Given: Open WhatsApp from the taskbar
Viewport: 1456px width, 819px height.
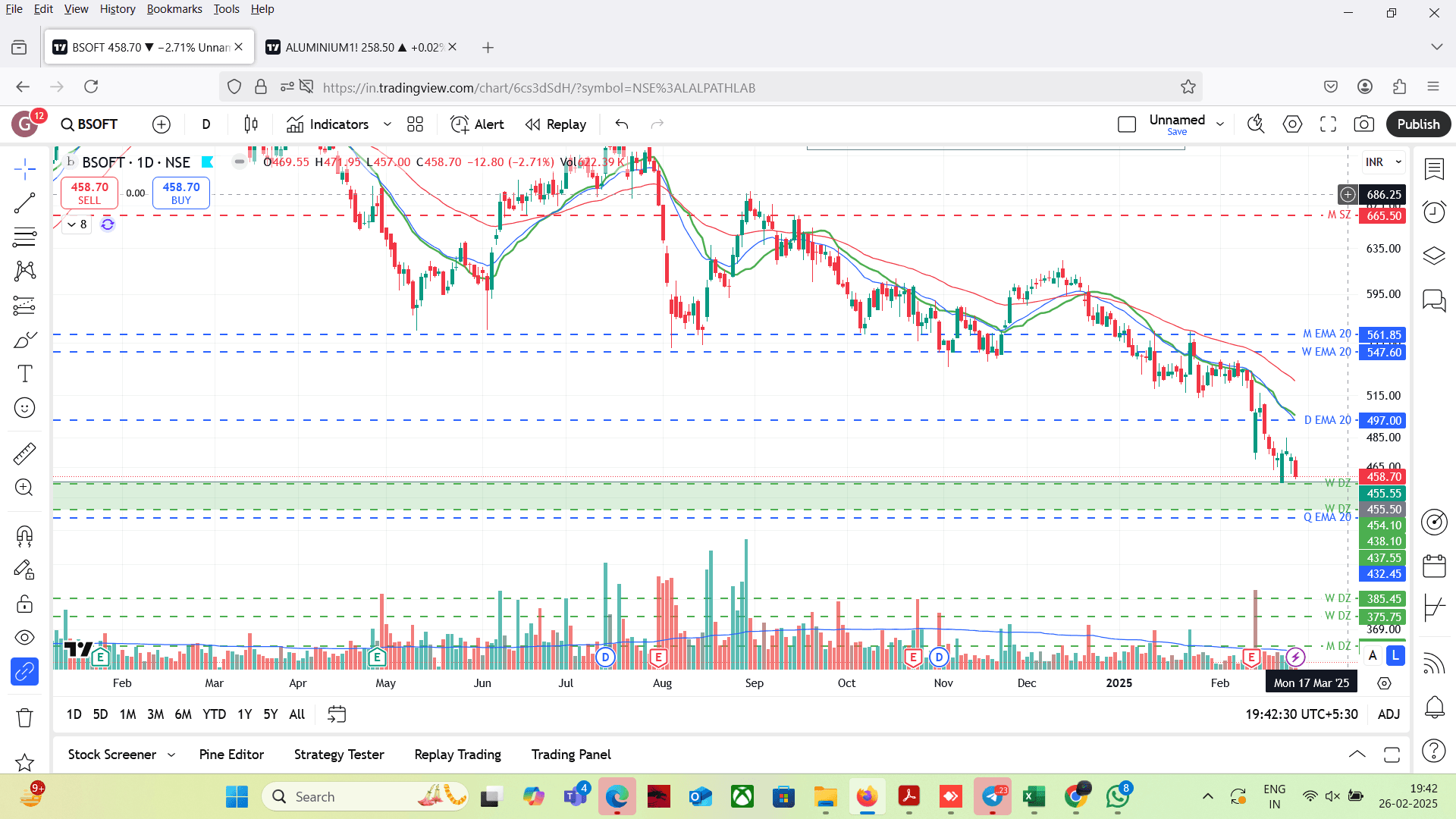Looking at the screenshot, I should pyautogui.click(x=1118, y=797).
